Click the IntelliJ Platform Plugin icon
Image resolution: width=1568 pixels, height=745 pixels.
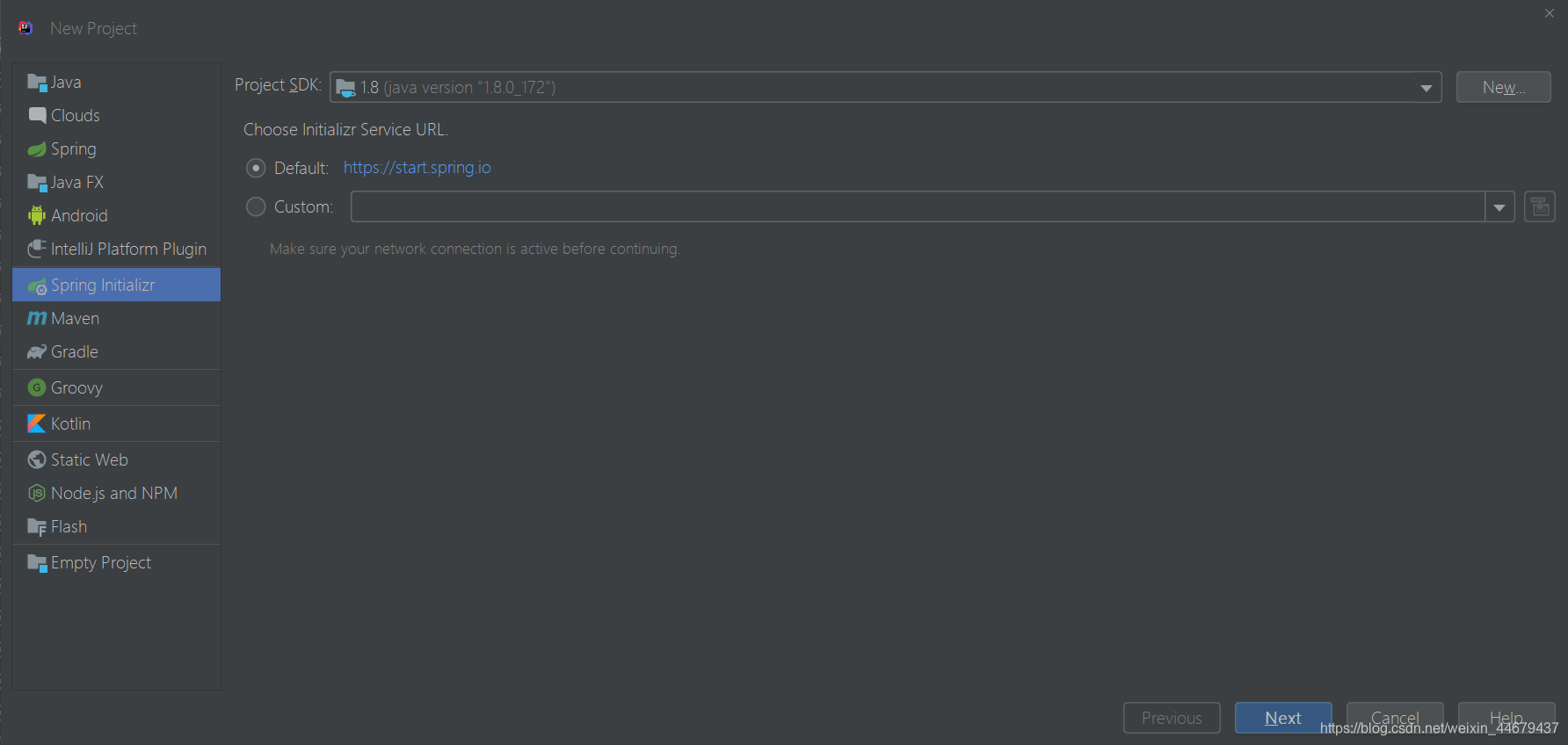tap(37, 249)
